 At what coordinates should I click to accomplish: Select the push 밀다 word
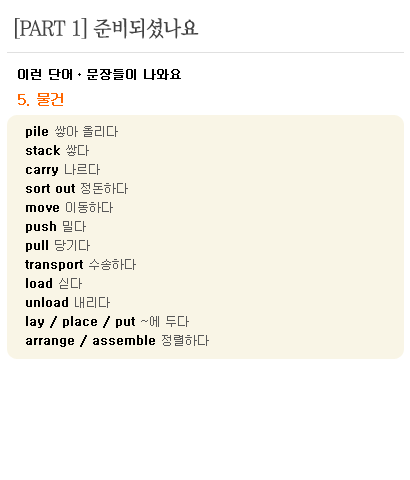pos(56,227)
